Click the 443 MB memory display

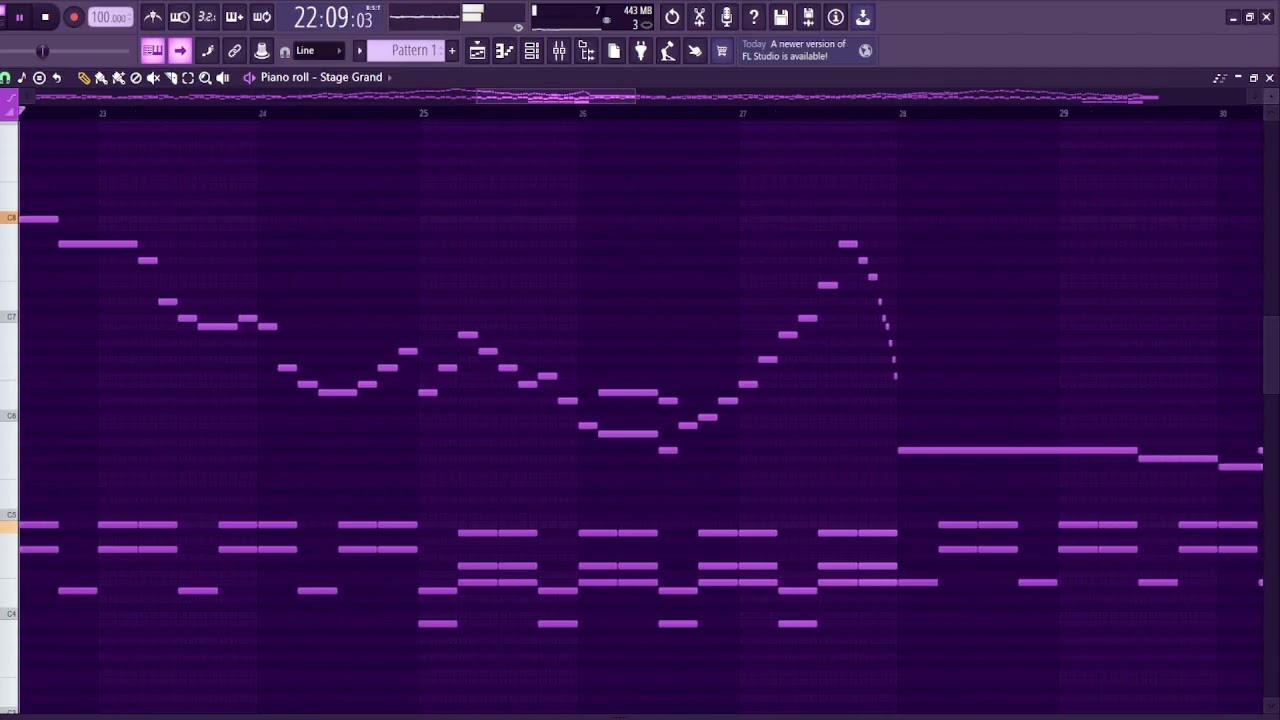pos(637,11)
